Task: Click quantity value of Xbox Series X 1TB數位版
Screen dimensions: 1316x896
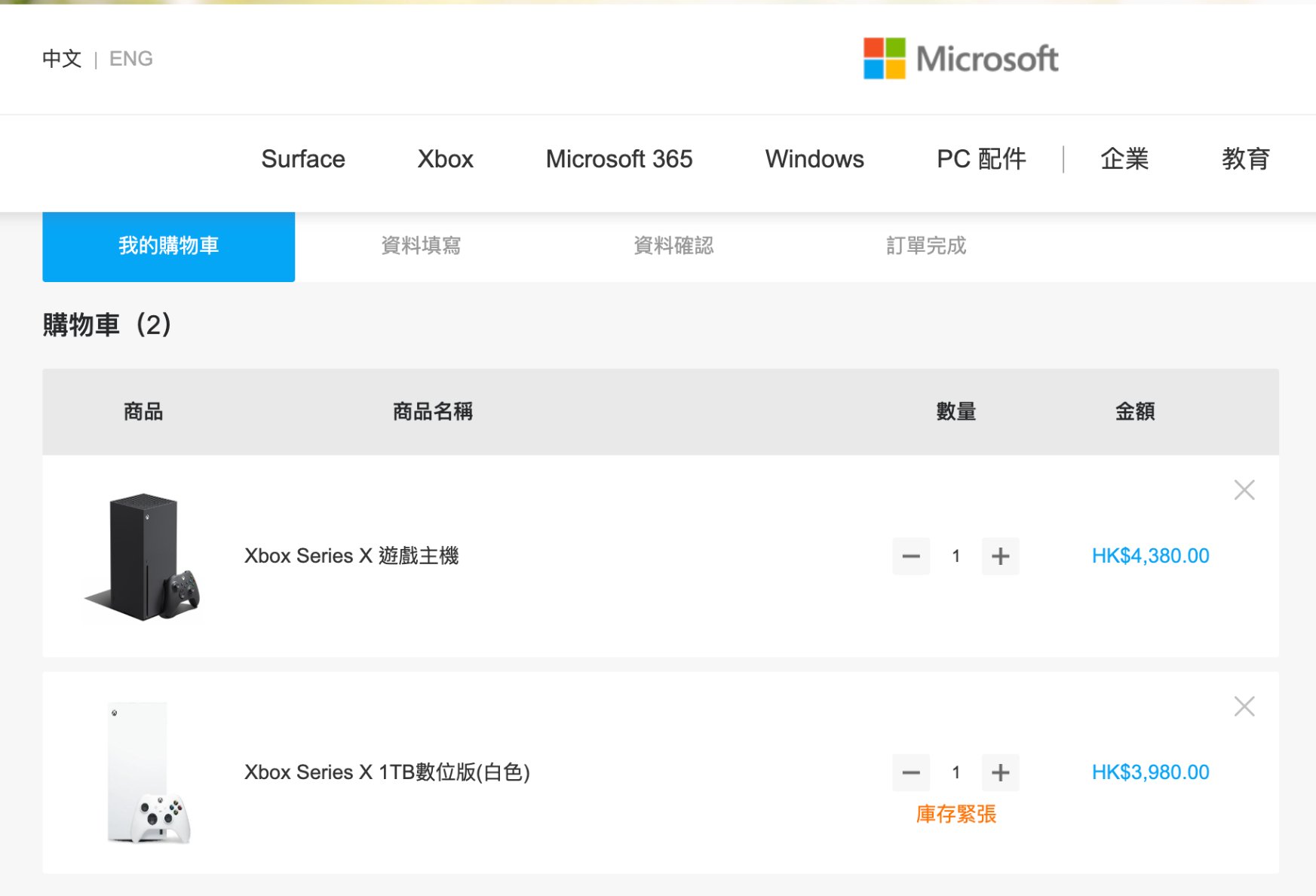Action: (x=956, y=773)
